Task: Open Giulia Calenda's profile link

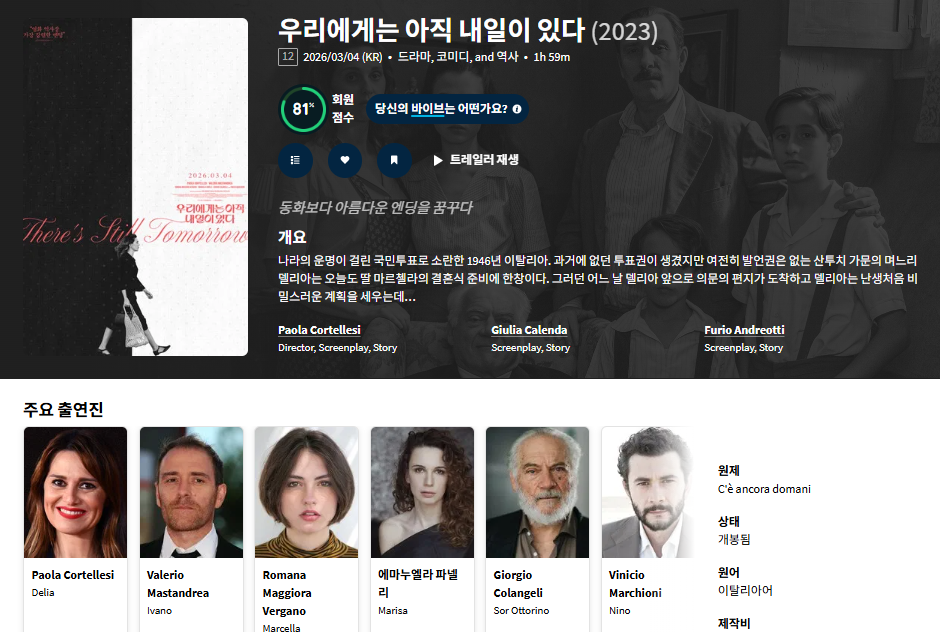Action: point(529,330)
